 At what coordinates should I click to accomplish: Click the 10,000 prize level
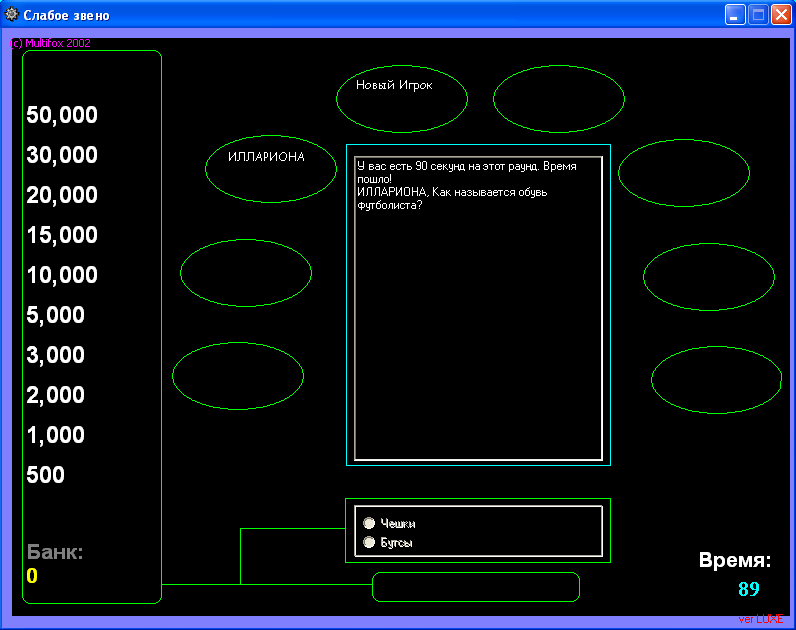point(62,275)
